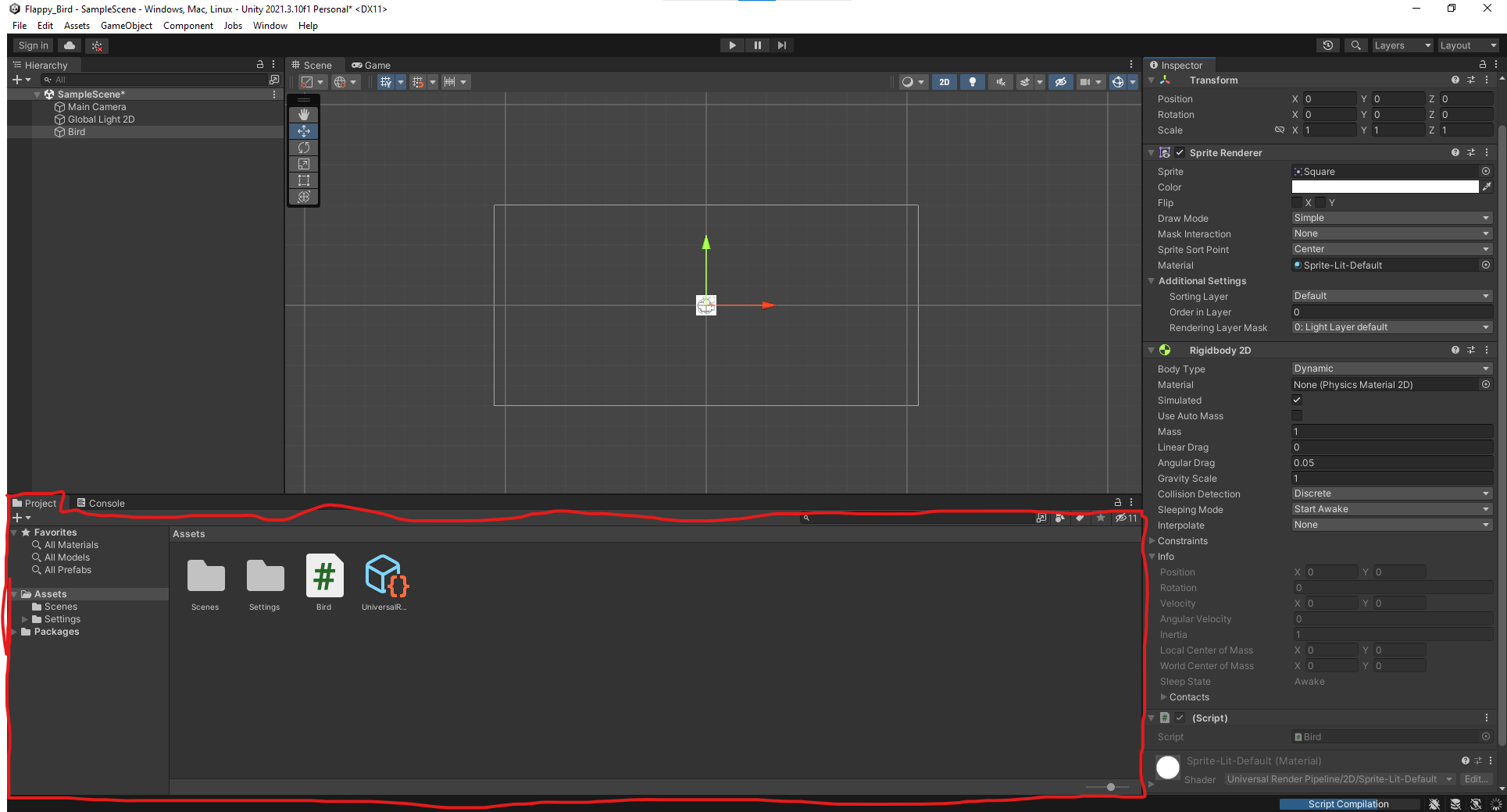Image resolution: width=1507 pixels, height=812 pixels.
Task: Open the Sleeping Mode dropdown
Action: [1392, 509]
